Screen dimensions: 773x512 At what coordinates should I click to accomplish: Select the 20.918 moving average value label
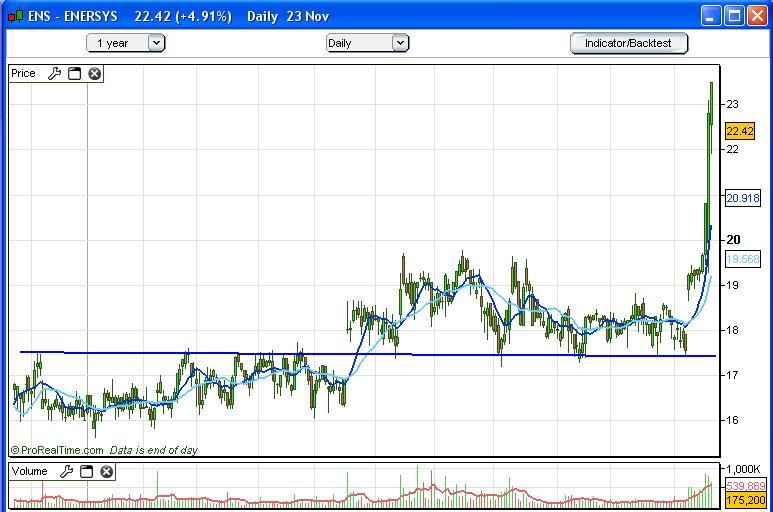(x=743, y=198)
